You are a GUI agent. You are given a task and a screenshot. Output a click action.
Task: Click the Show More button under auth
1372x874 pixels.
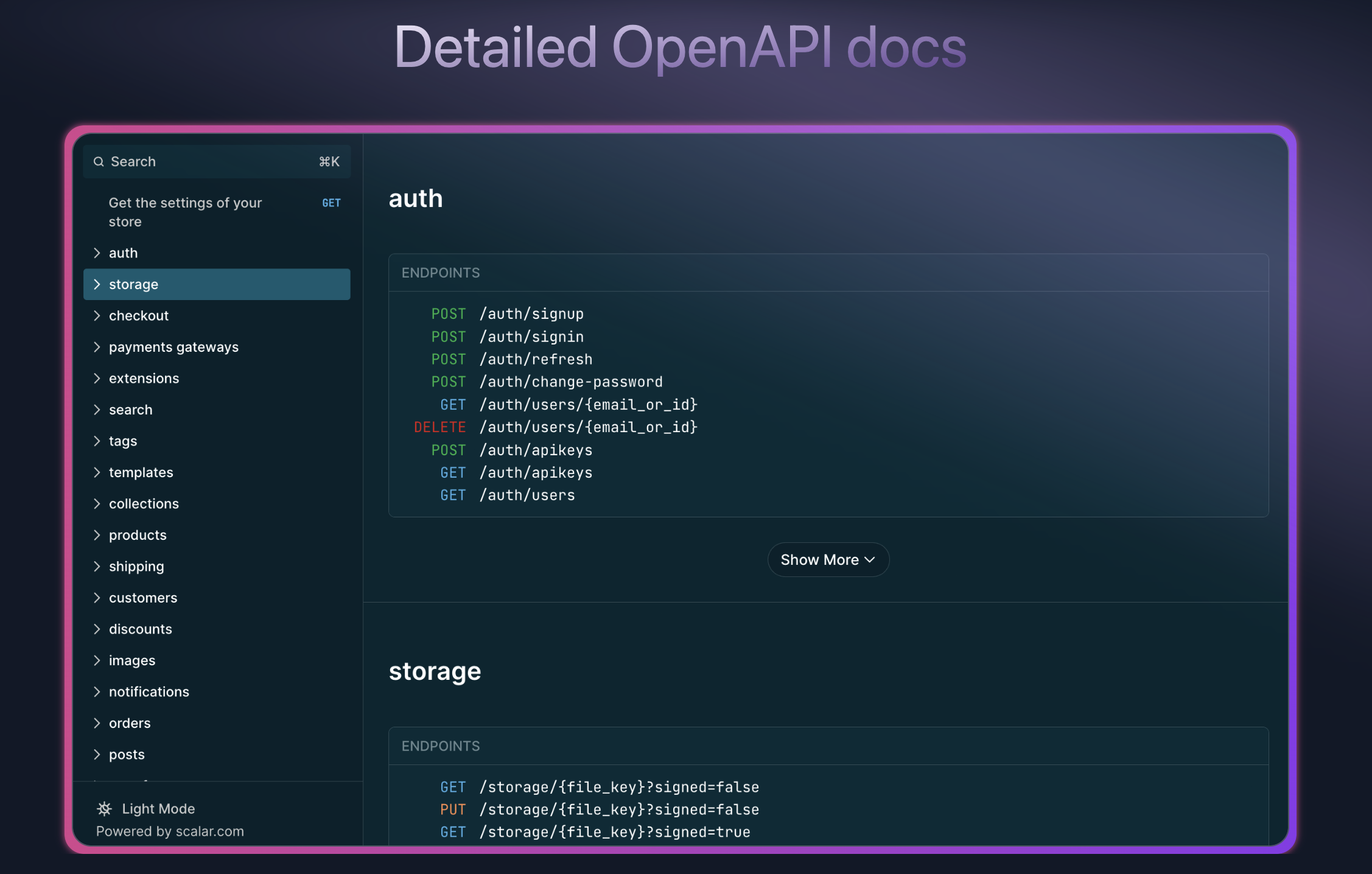(828, 560)
